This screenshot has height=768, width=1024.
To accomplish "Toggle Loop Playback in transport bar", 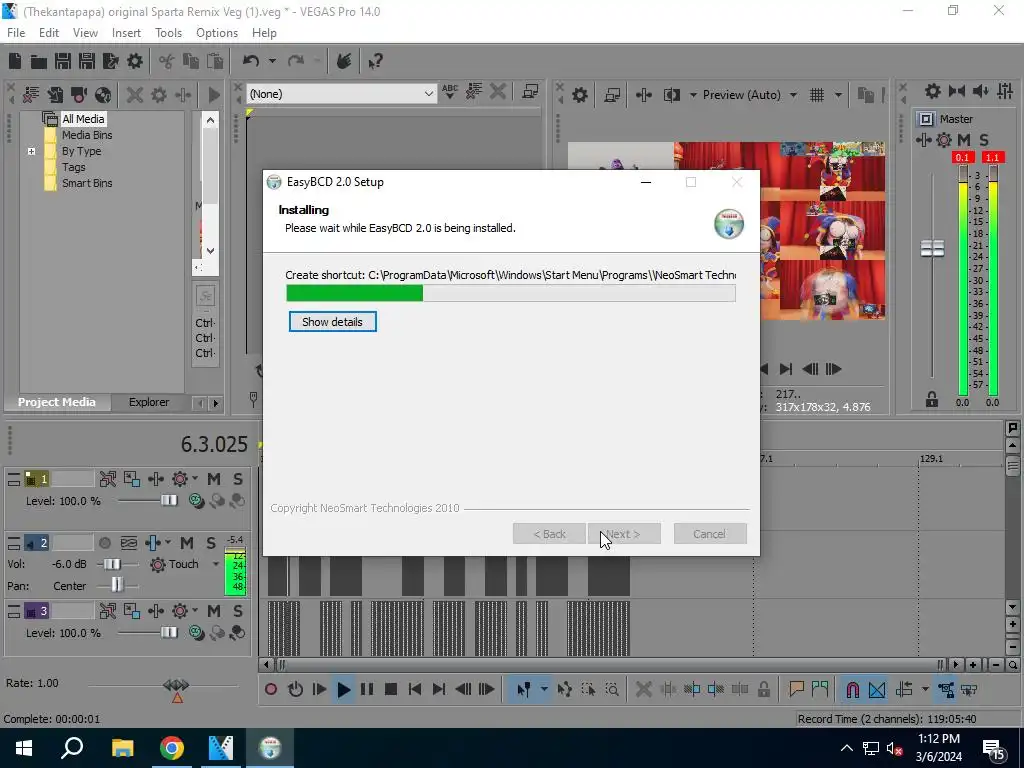I will click(x=295, y=689).
